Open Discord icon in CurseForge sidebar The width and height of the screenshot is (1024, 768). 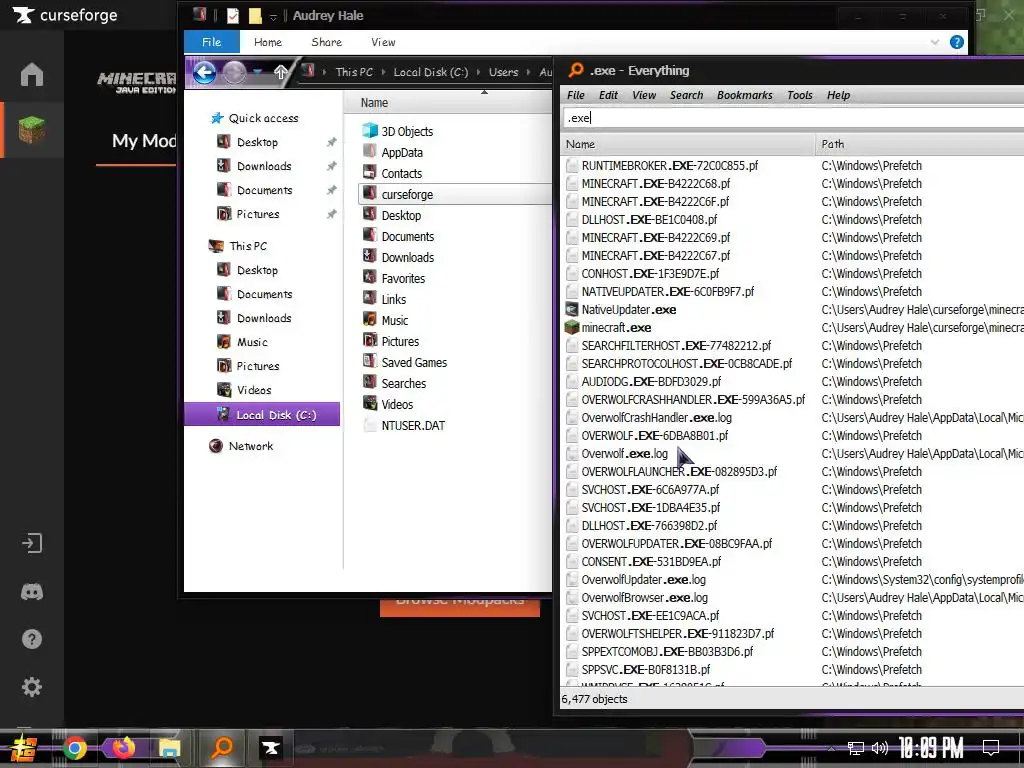(31, 592)
